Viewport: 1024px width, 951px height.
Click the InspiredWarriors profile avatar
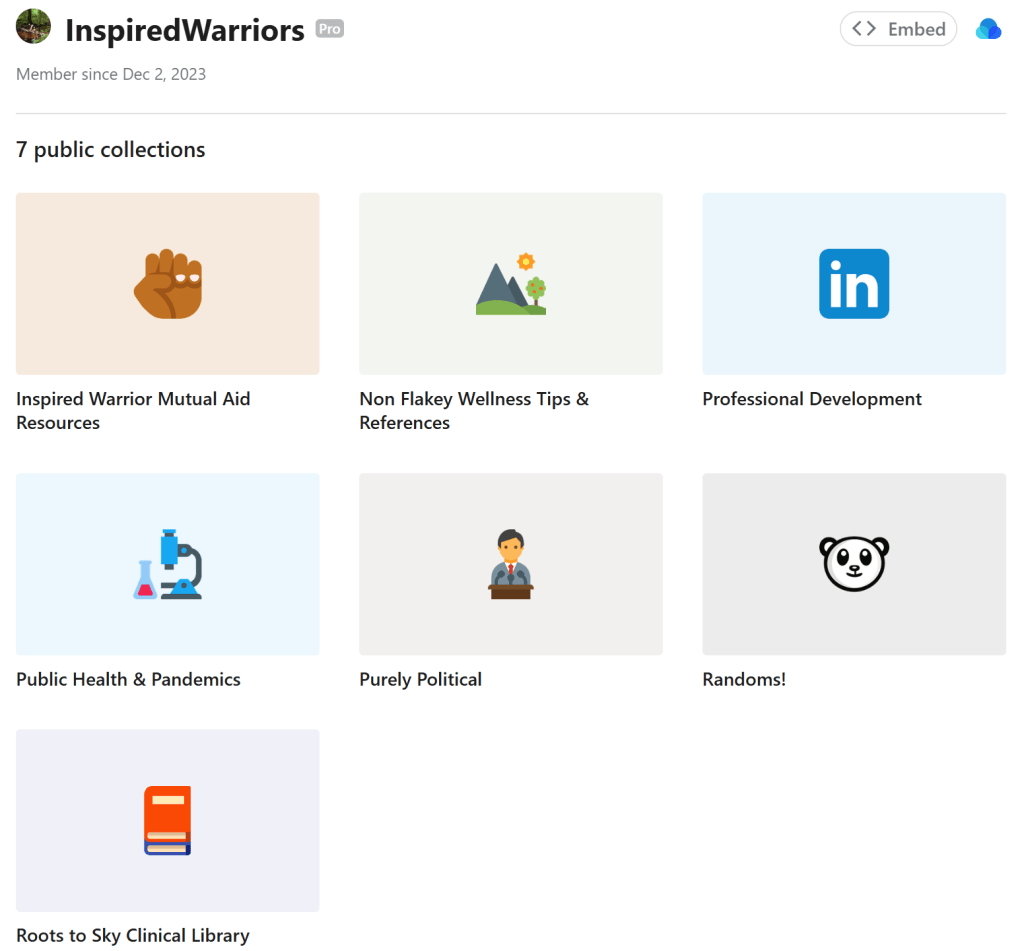[x=34, y=27]
